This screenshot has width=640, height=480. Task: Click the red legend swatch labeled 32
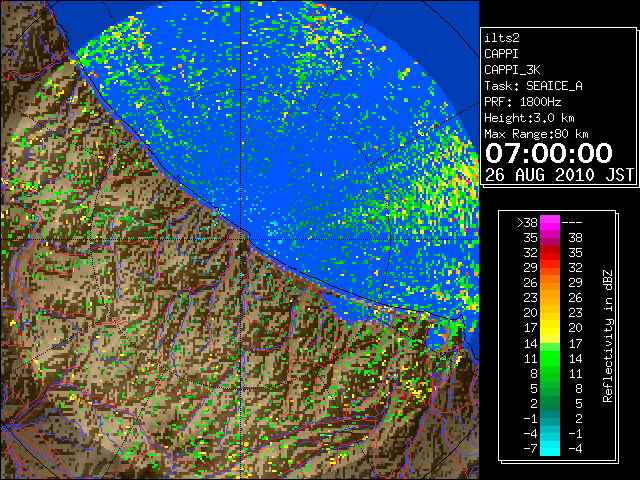click(x=550, y=253)
